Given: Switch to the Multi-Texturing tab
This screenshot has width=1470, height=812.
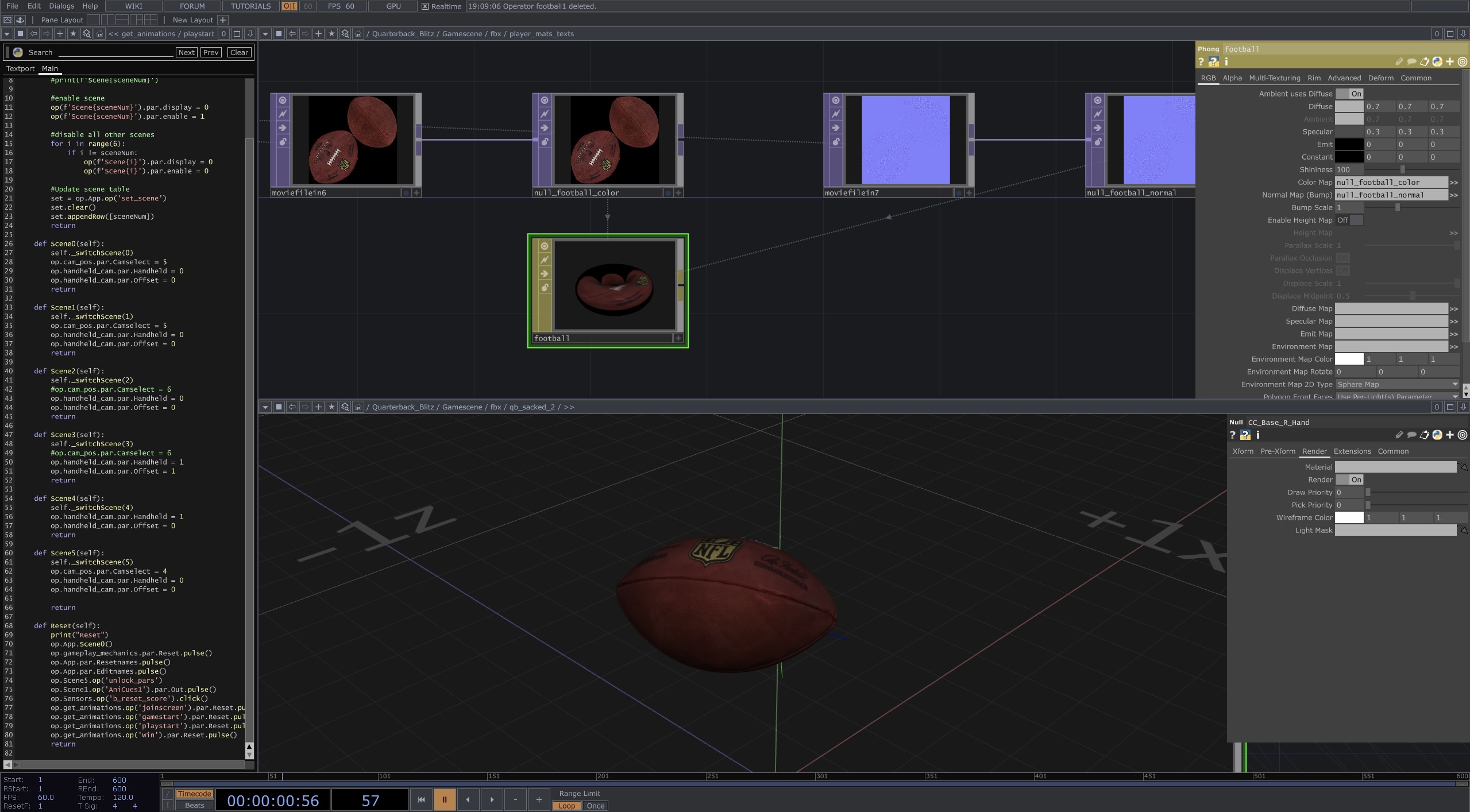Looking at the screenshot, I should coord(1274,78).
